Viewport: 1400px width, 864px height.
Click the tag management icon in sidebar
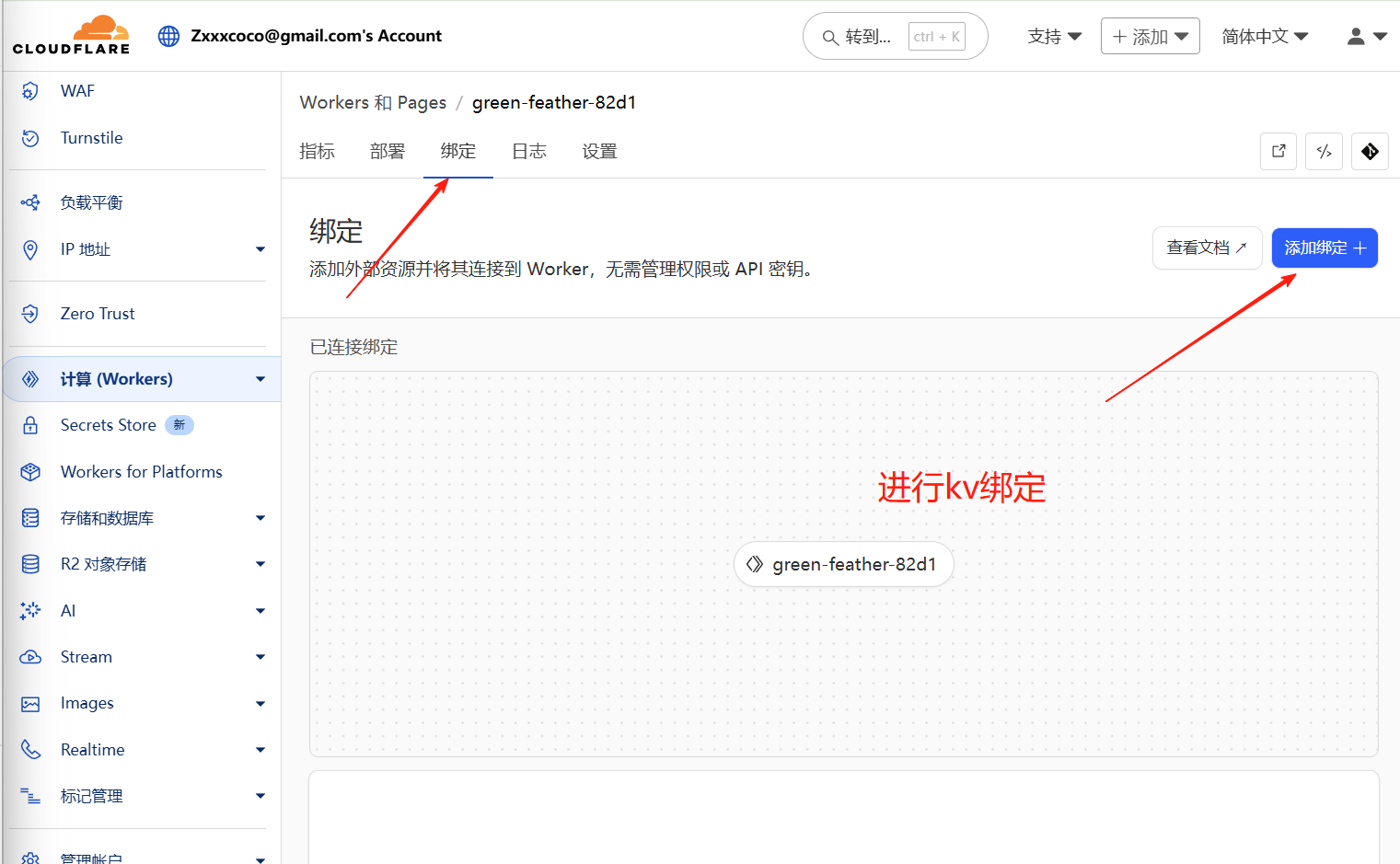(x=30, y=796)
